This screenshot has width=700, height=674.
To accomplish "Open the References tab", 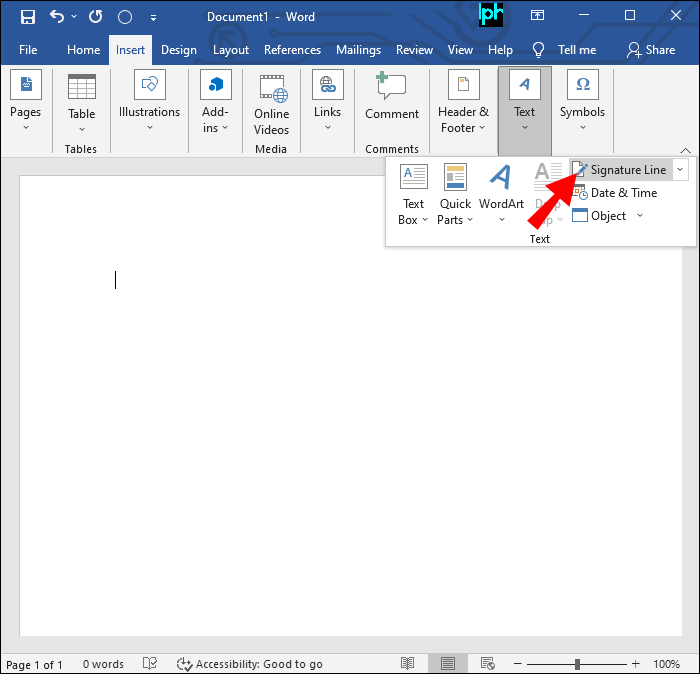I will tap(293, 50).
